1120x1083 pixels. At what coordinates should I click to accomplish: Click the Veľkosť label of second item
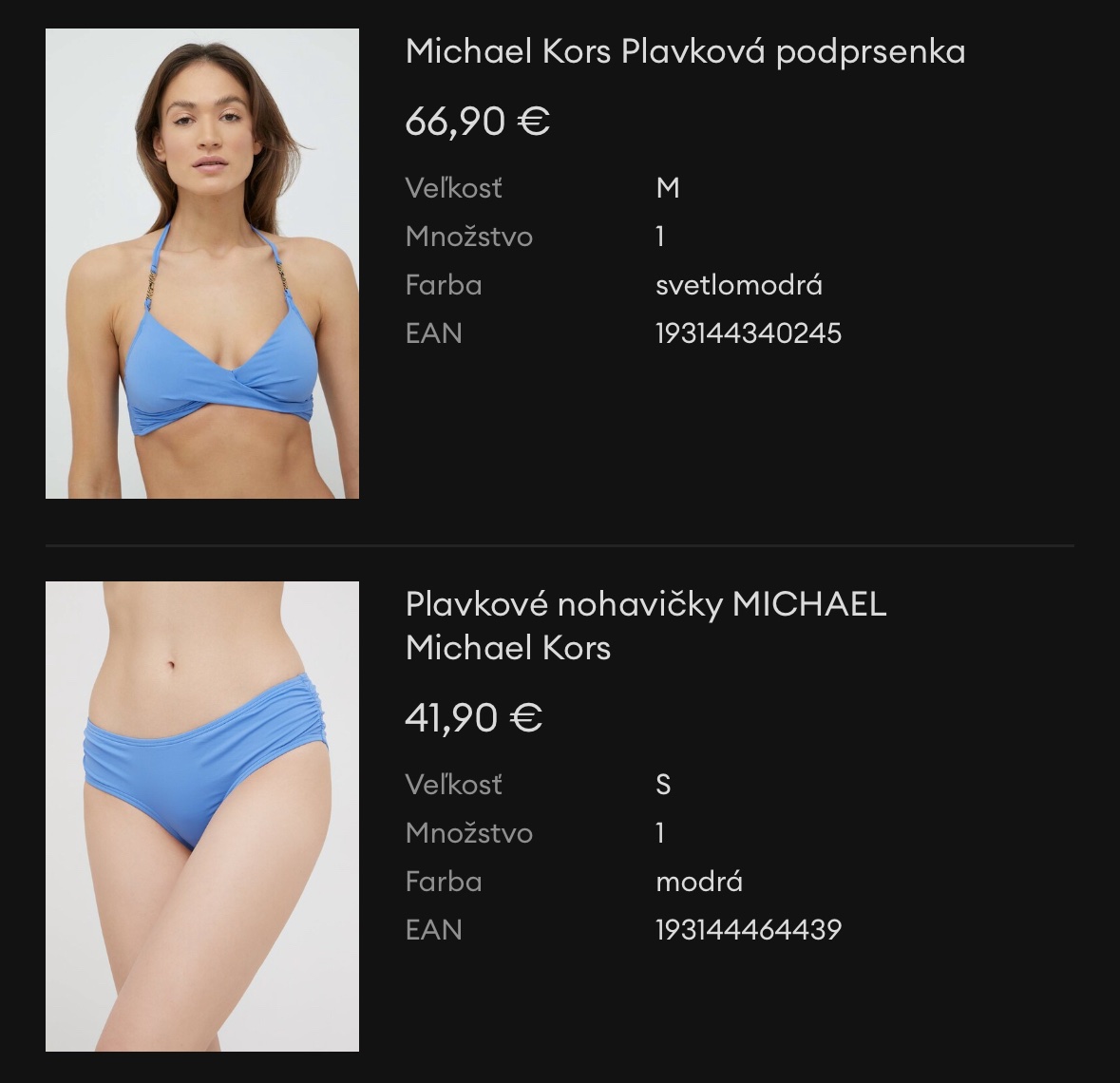point(453,785)
